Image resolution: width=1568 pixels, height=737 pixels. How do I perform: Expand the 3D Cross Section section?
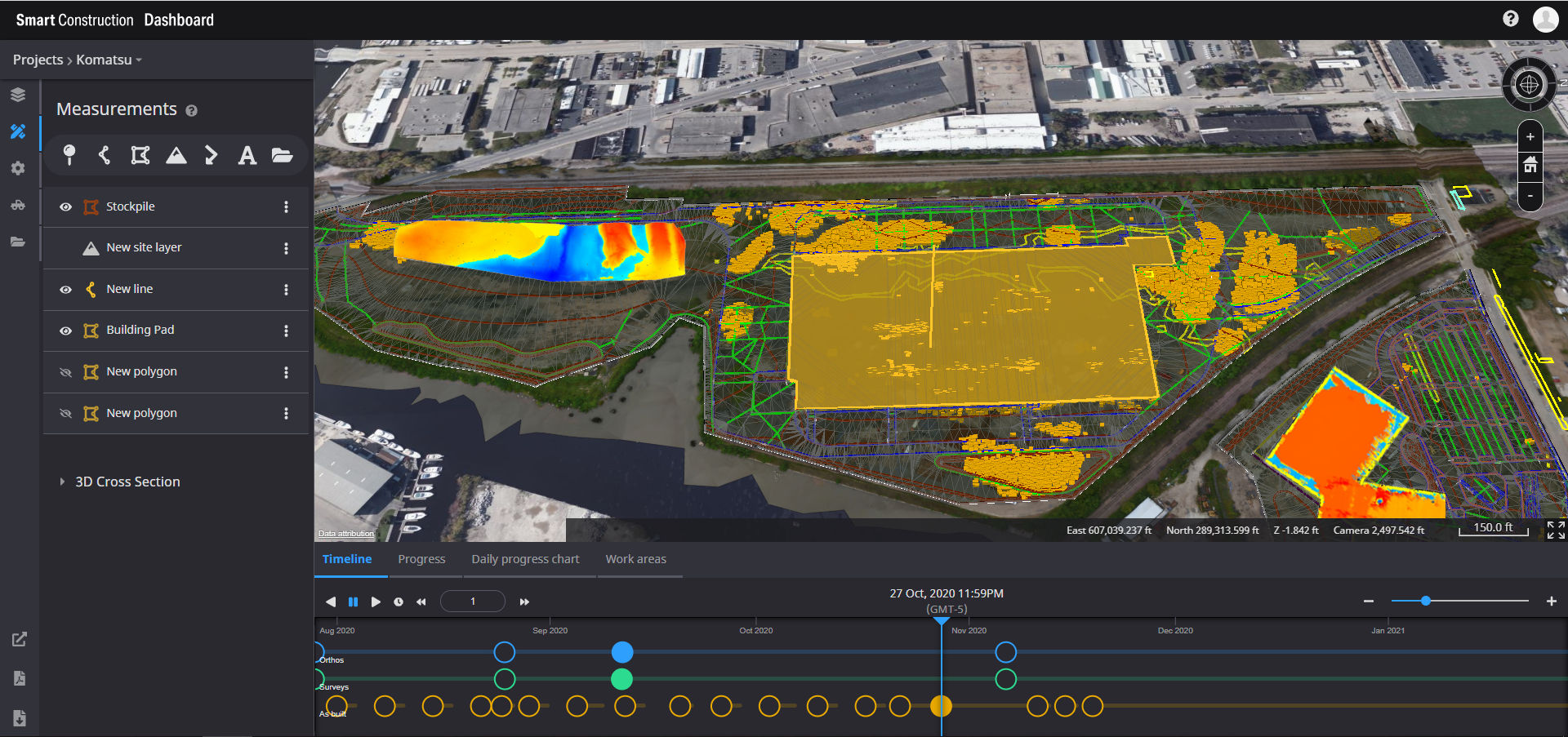[62, 481]
